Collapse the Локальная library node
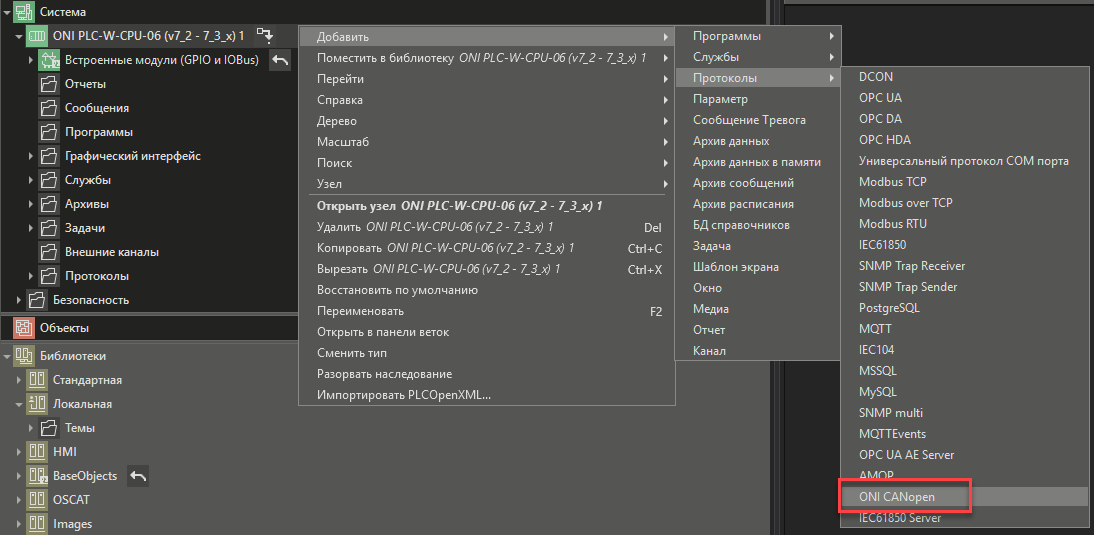Image resolution: width=1094 pixels, height=535 pixels. (19, 404)
